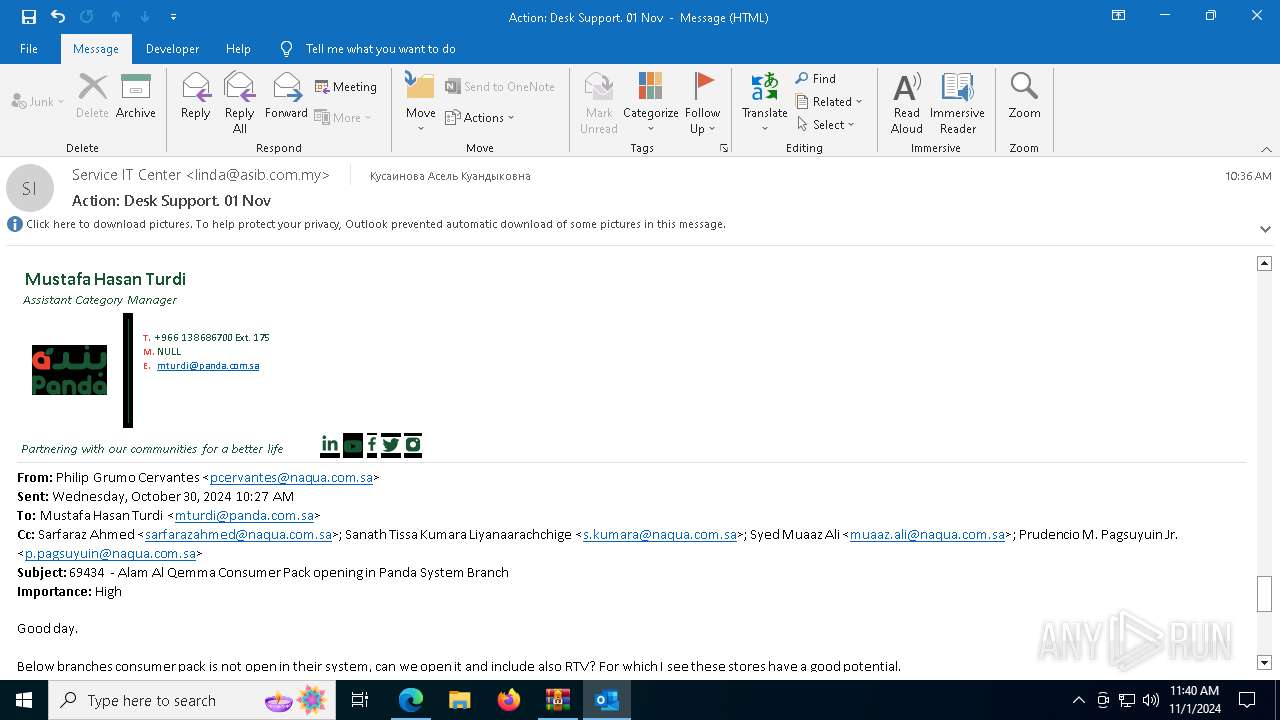1280x720 pixels.
Task: Open the p.pagsuyuin@naqua.com.sa link
Action: pyautogui.click(x=110, y=554)
